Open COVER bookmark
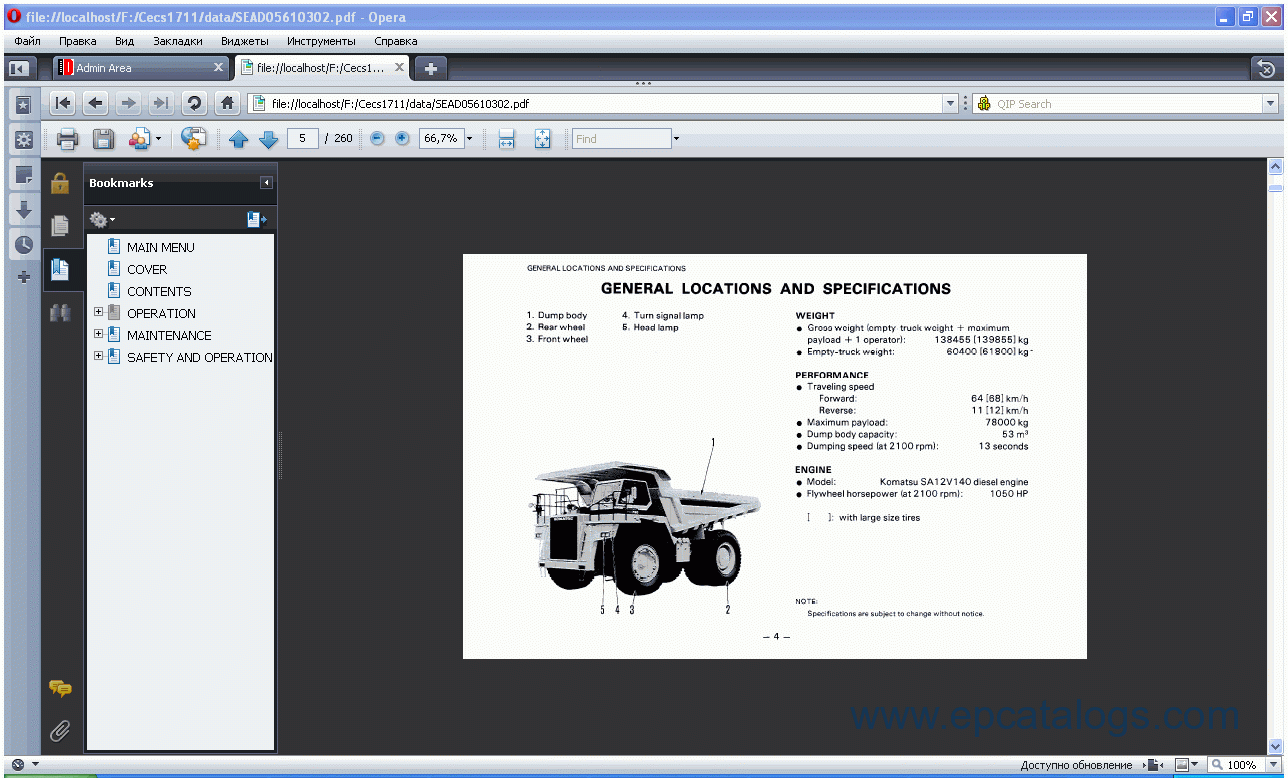 pyautogui.click(x=147, y=269)
